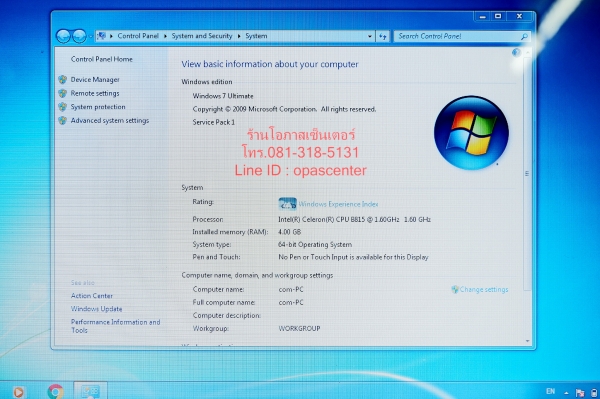Viewport: 600px width, 399px height.
Task: Click the search magnifier icon
Action: pyautogui.click(x=524, y=36)
